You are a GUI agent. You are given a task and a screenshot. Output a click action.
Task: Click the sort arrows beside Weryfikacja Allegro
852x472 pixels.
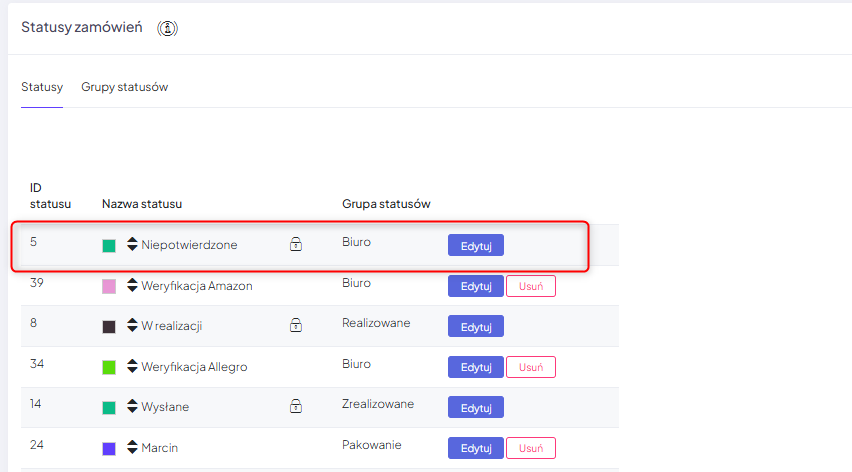coord(132,367)
